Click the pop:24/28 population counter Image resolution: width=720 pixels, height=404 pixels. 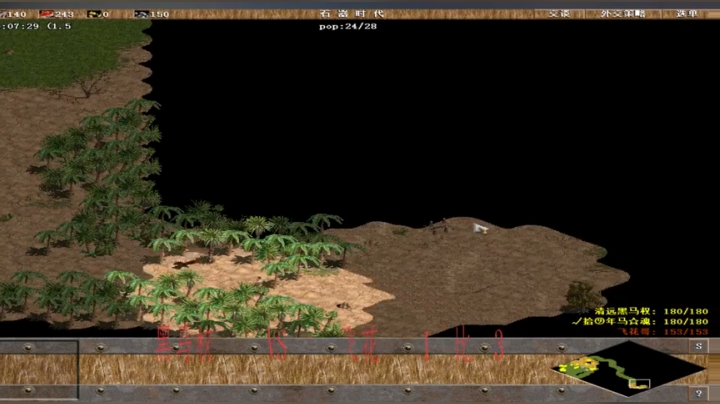(x=348, y=27)
